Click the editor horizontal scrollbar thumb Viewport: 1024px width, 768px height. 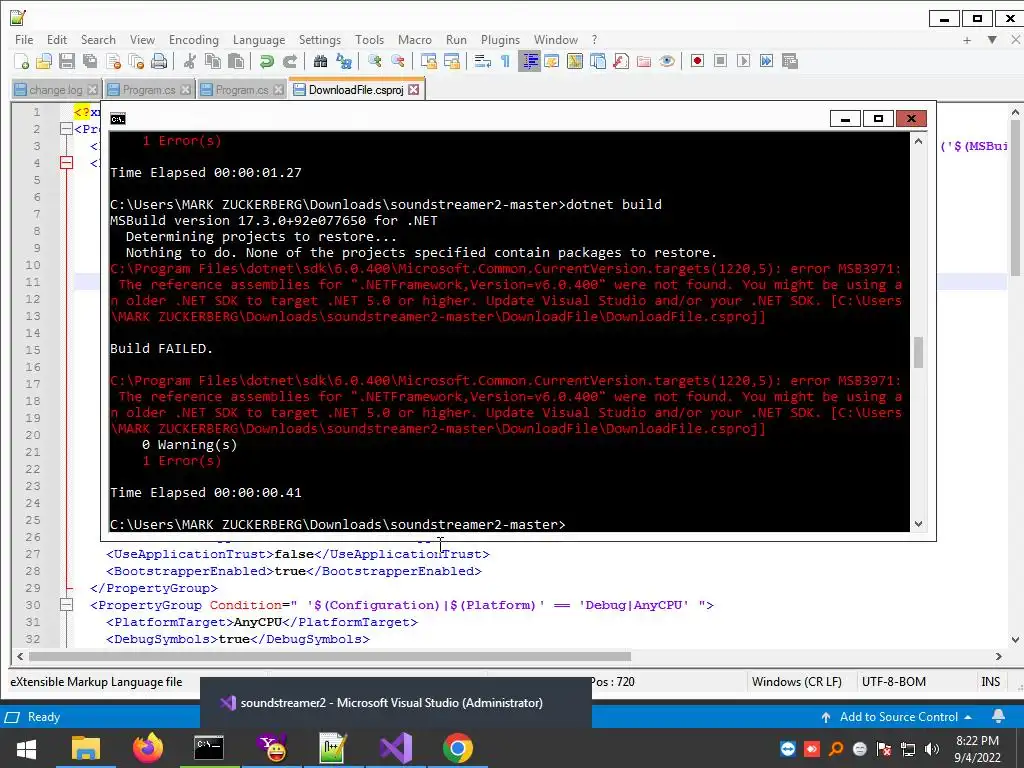click(330, 656)
